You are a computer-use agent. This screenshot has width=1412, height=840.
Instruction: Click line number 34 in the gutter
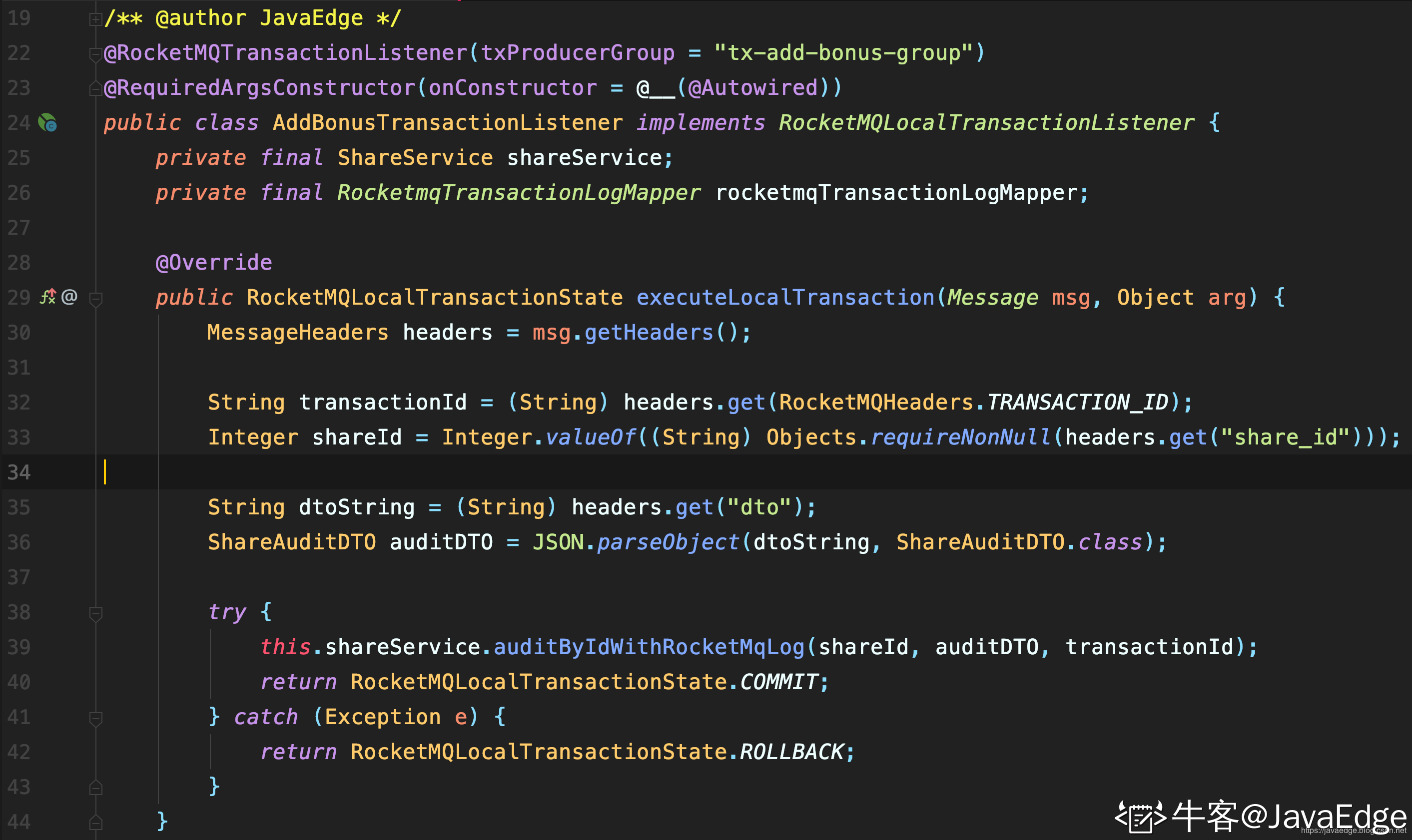pos(18,472)
